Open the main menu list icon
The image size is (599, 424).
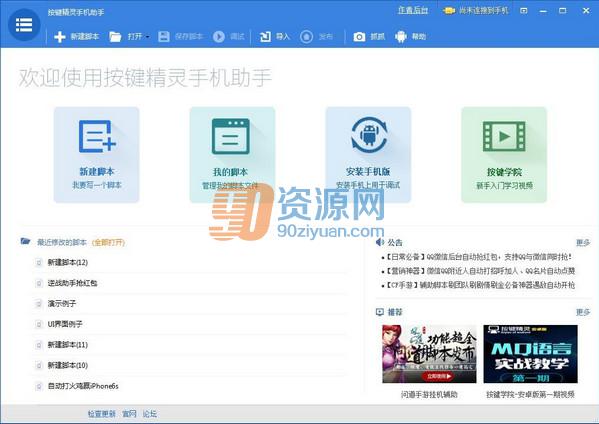[x=24, y=25]
